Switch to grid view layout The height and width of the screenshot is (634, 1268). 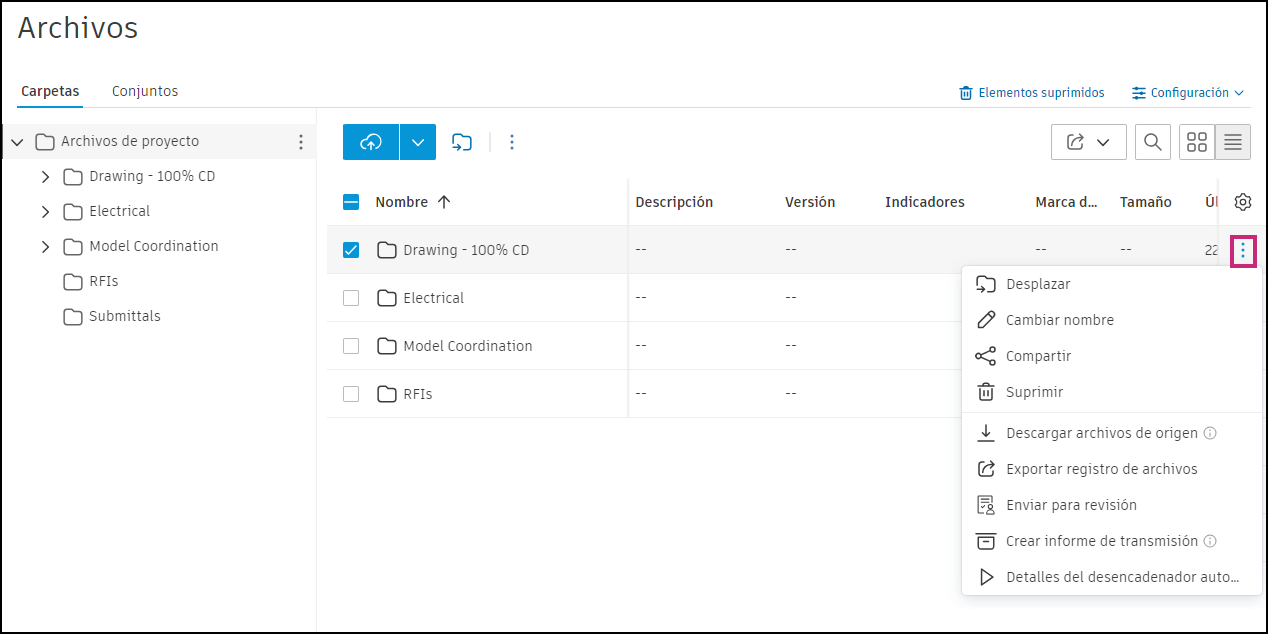point(1197,142)
